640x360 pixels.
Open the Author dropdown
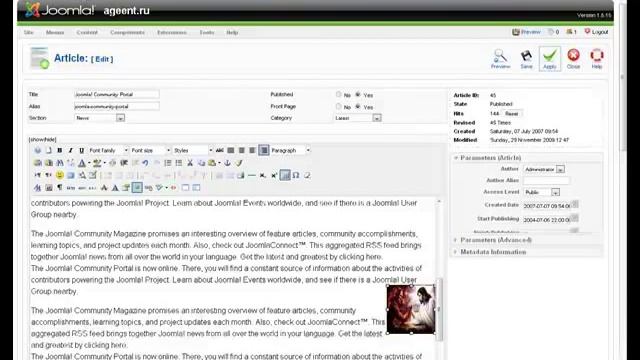544,169
